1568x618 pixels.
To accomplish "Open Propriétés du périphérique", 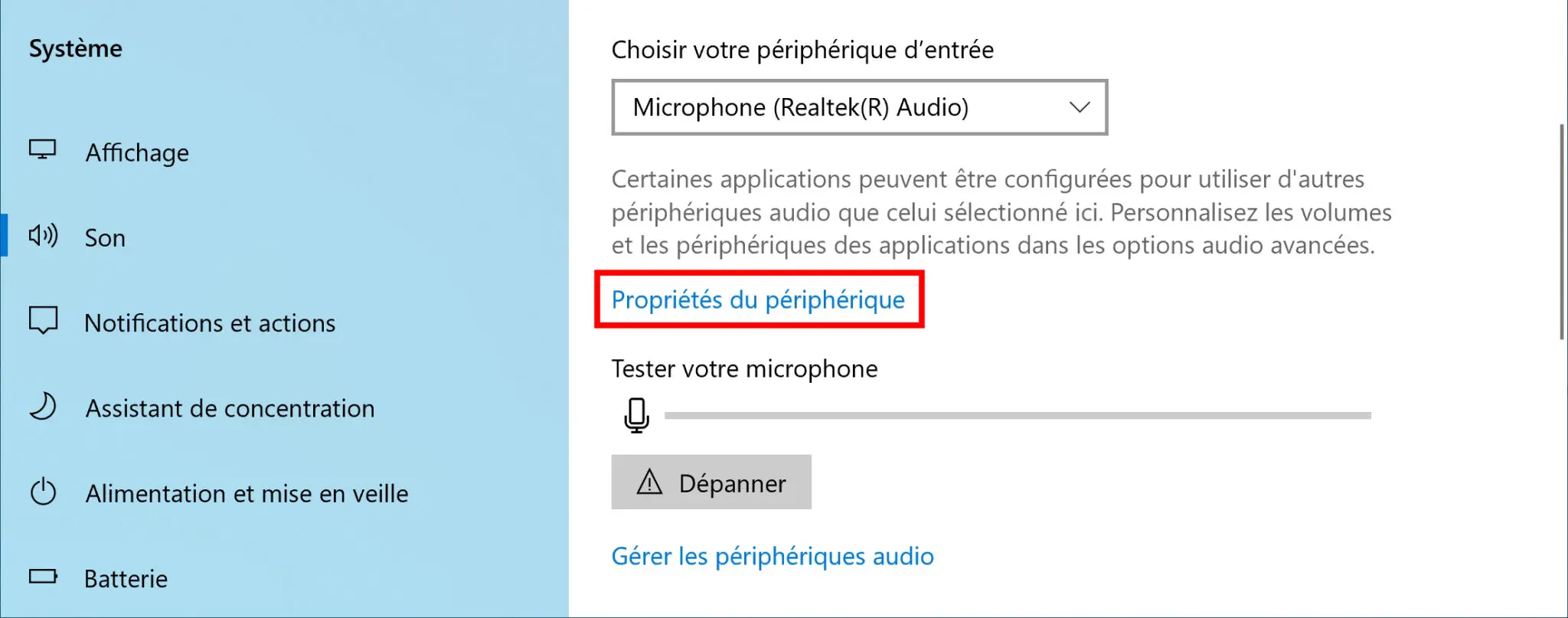I will (757, 299).
